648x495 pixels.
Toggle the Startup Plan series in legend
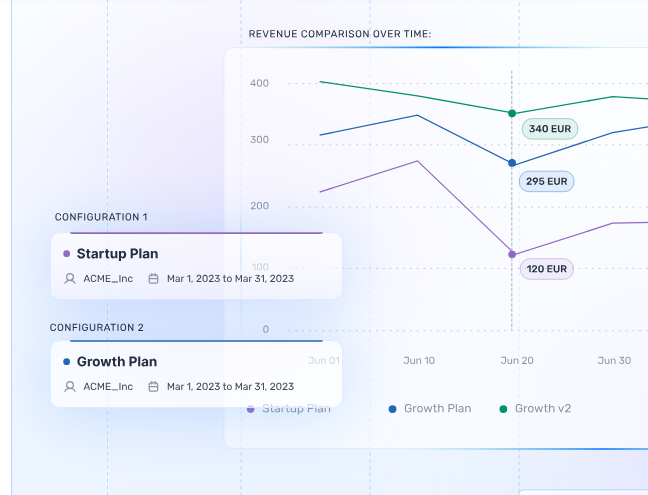(290, 409)
